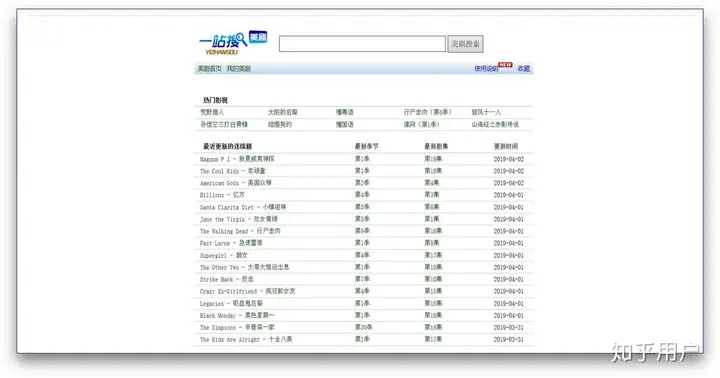The image size is (720, 378).
Task: Focus the search text field
Action: point(362,44)
